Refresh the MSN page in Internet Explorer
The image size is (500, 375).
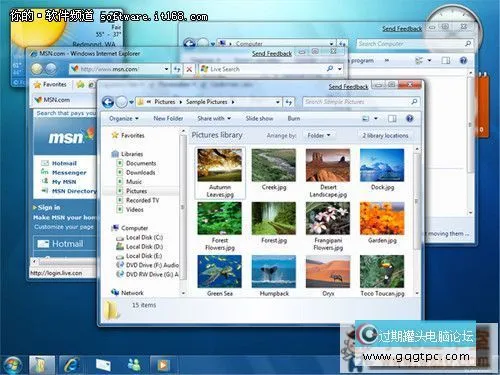177,69
